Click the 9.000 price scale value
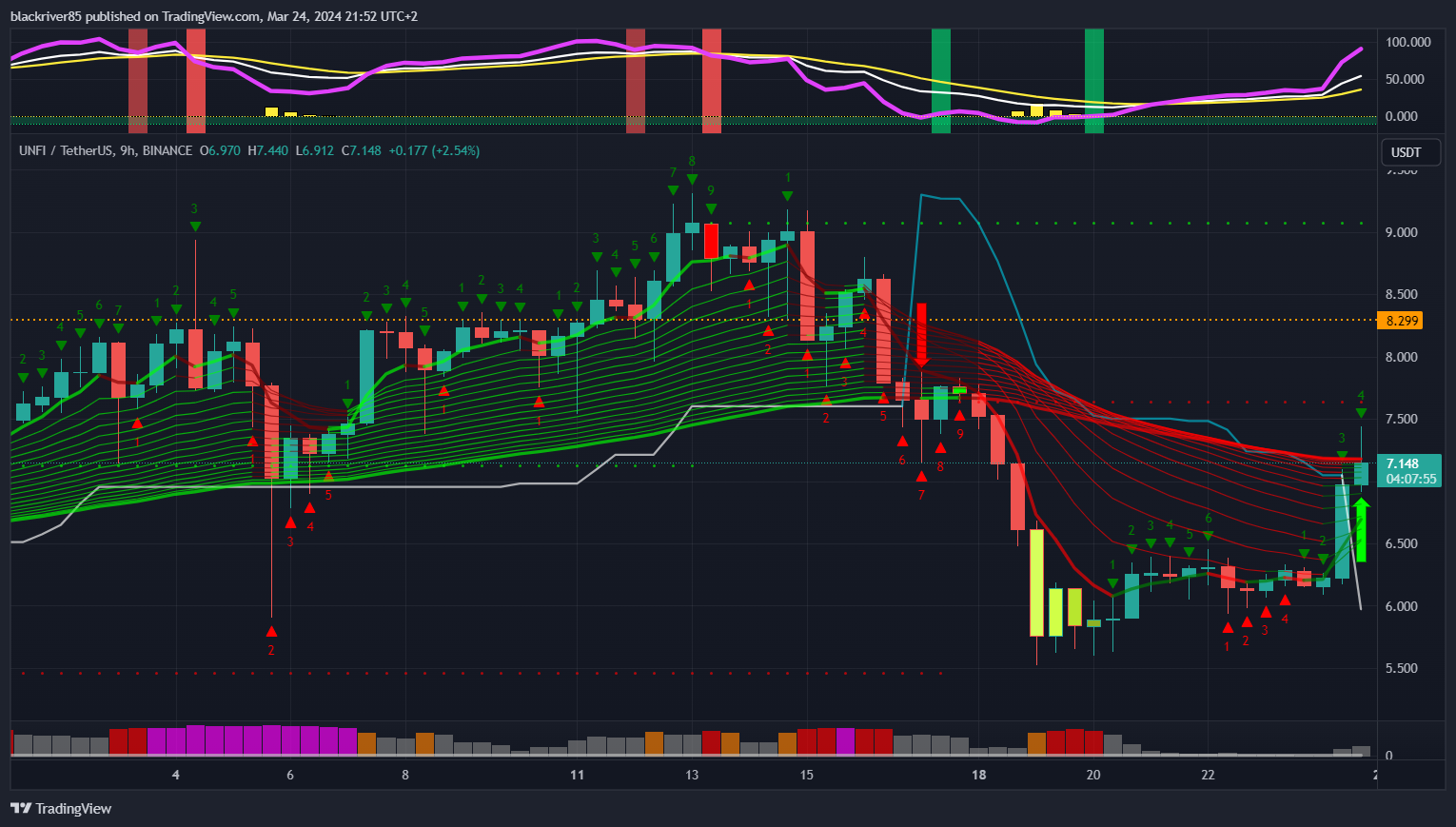Screen dimensions: 1456x827 (1401, 232)
